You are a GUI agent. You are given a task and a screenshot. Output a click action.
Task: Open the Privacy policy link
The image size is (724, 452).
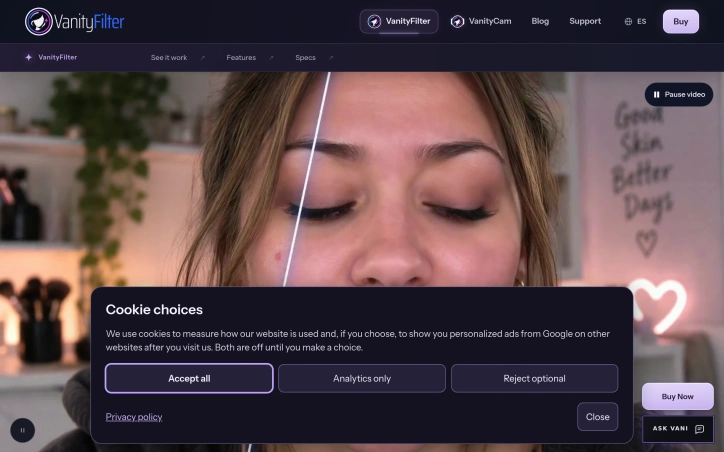[134, 417]
